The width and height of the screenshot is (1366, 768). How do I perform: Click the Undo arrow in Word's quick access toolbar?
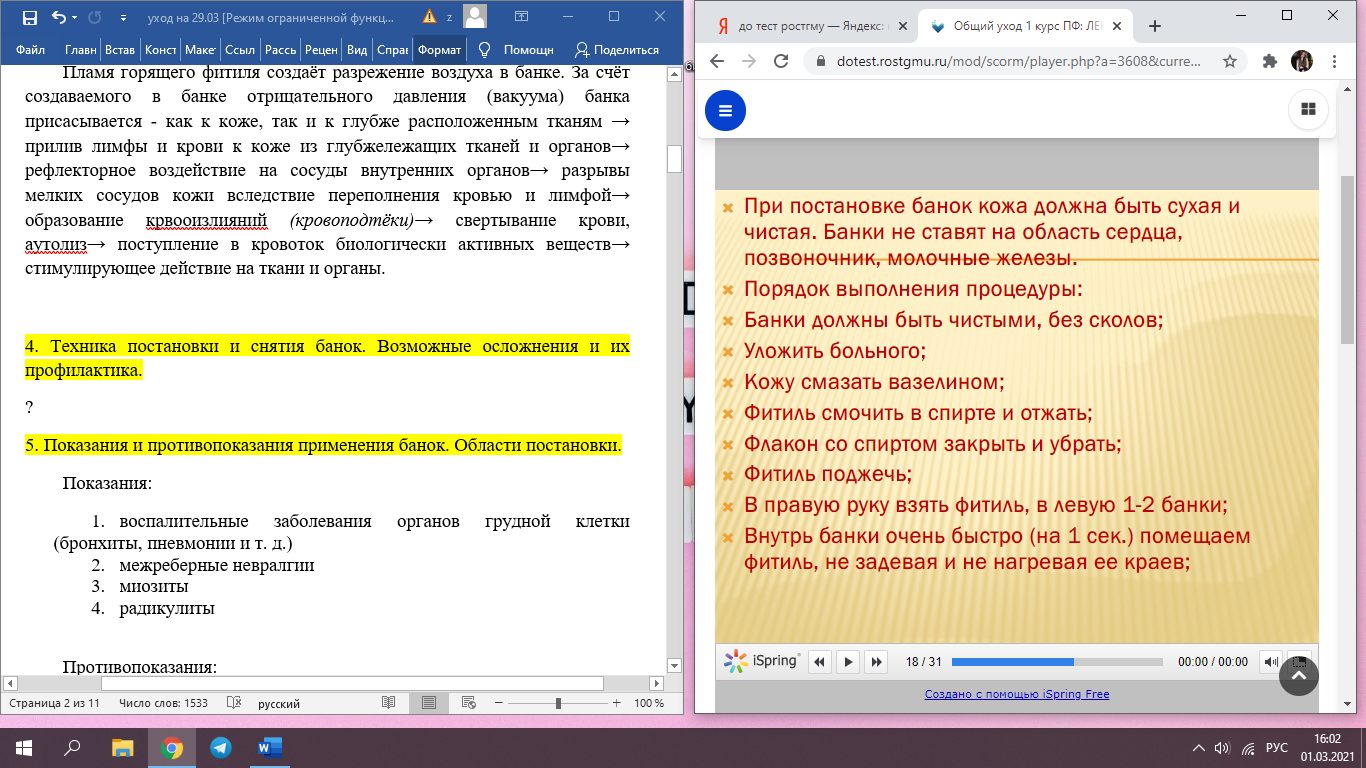(58, 17)
